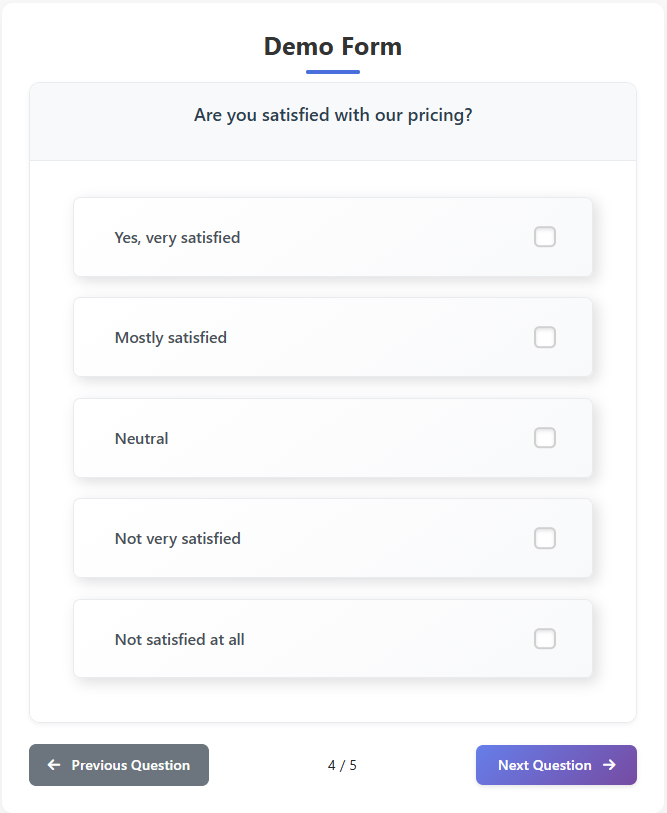Click the 'Demo Form' title heading
The height and width of the screenshot is (813, 667).
[x=333, y=46]
